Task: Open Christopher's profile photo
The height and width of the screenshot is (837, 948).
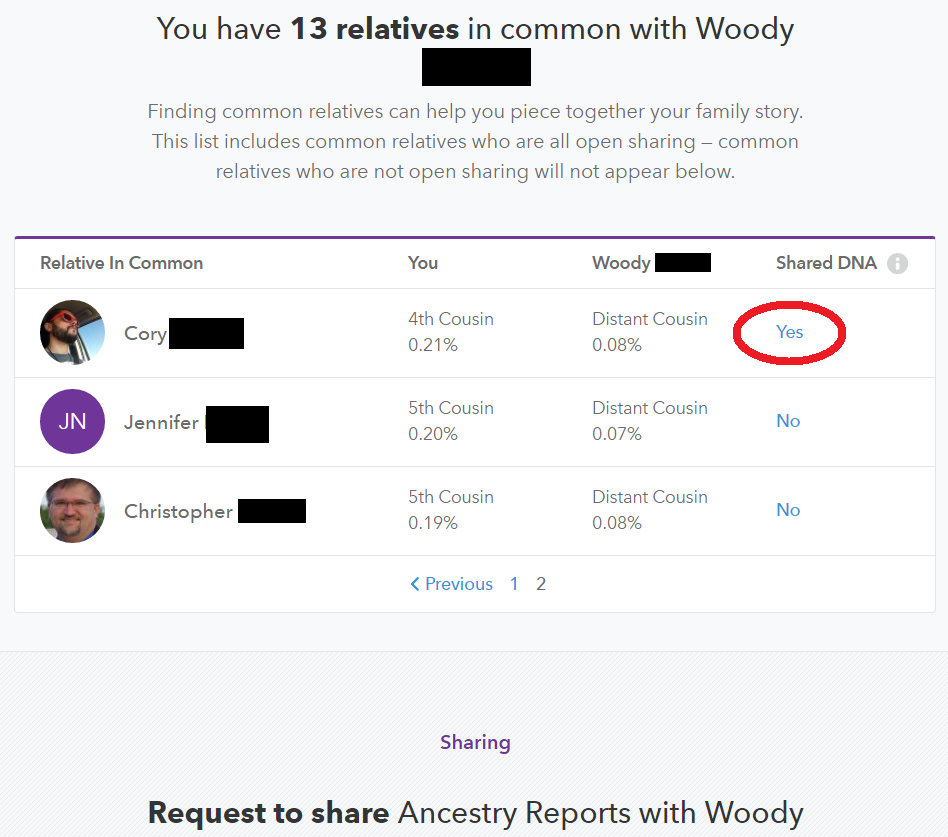Action: click(x=72, y=510)
